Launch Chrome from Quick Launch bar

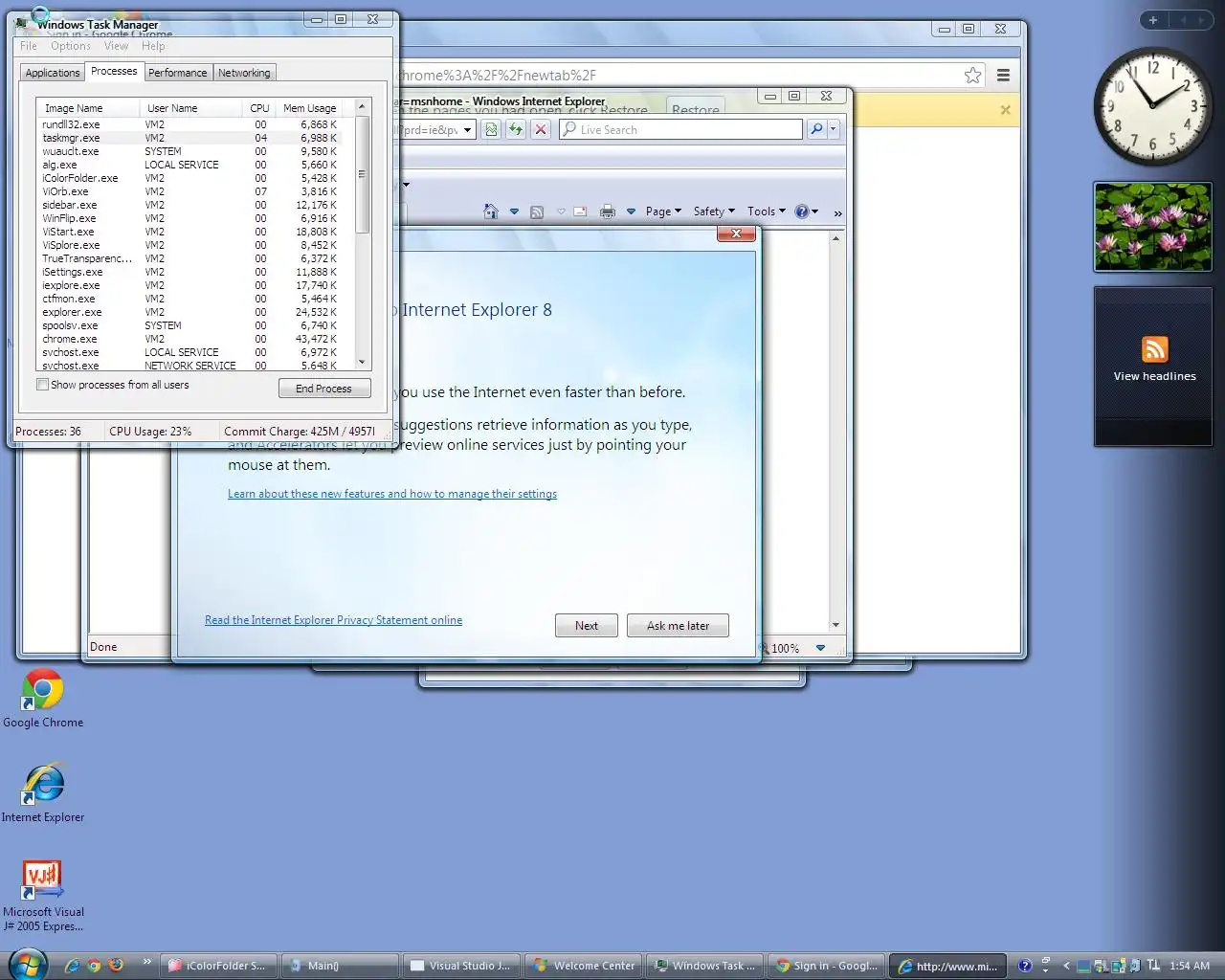click(x=94, y=966)
